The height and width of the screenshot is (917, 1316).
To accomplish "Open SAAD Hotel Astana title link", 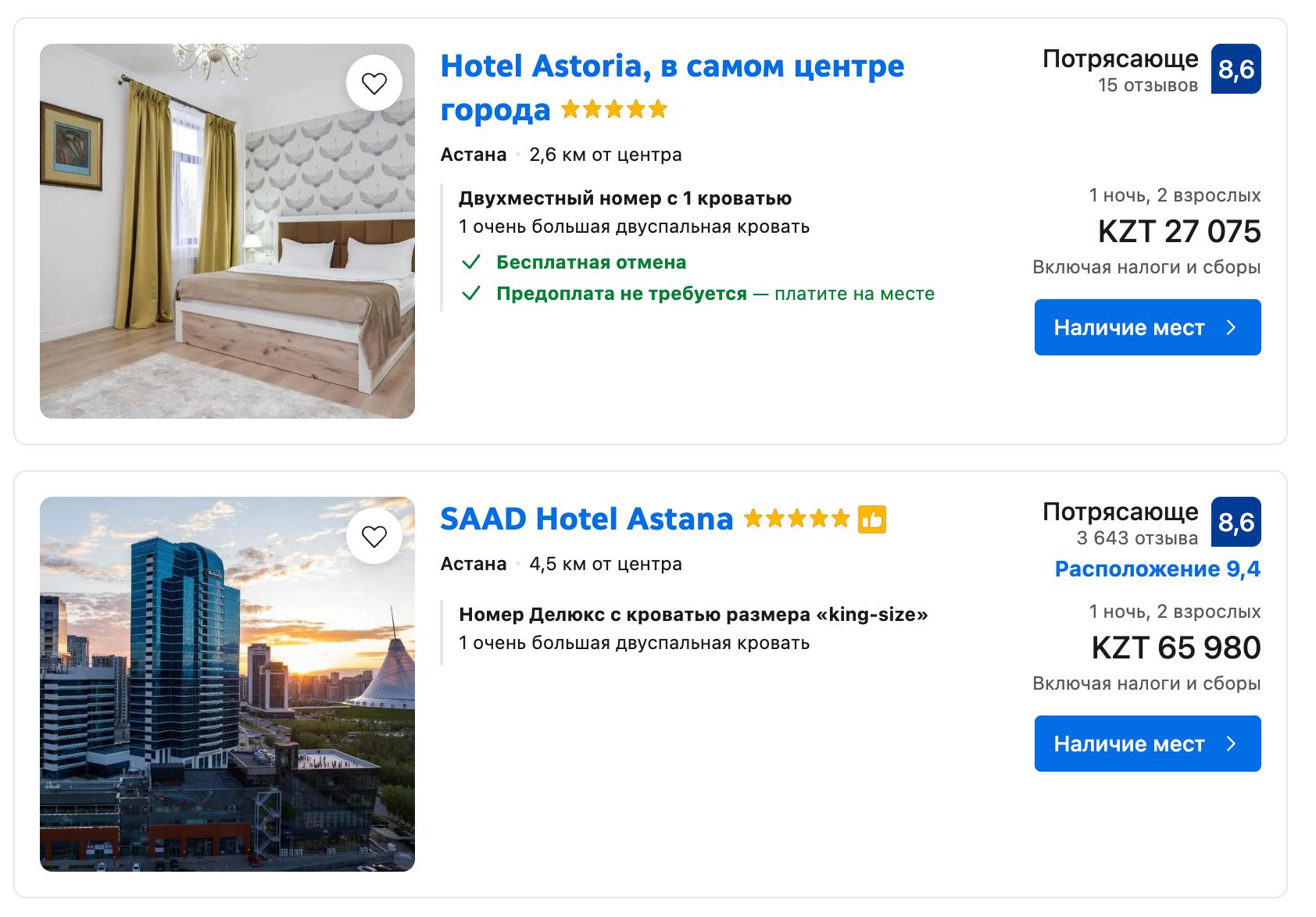I will pyautogui.click(x=586, y=519).
